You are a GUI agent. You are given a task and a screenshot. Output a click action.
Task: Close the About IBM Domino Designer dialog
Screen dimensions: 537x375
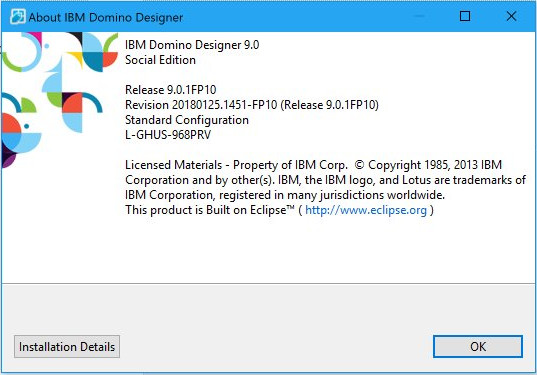511,16
